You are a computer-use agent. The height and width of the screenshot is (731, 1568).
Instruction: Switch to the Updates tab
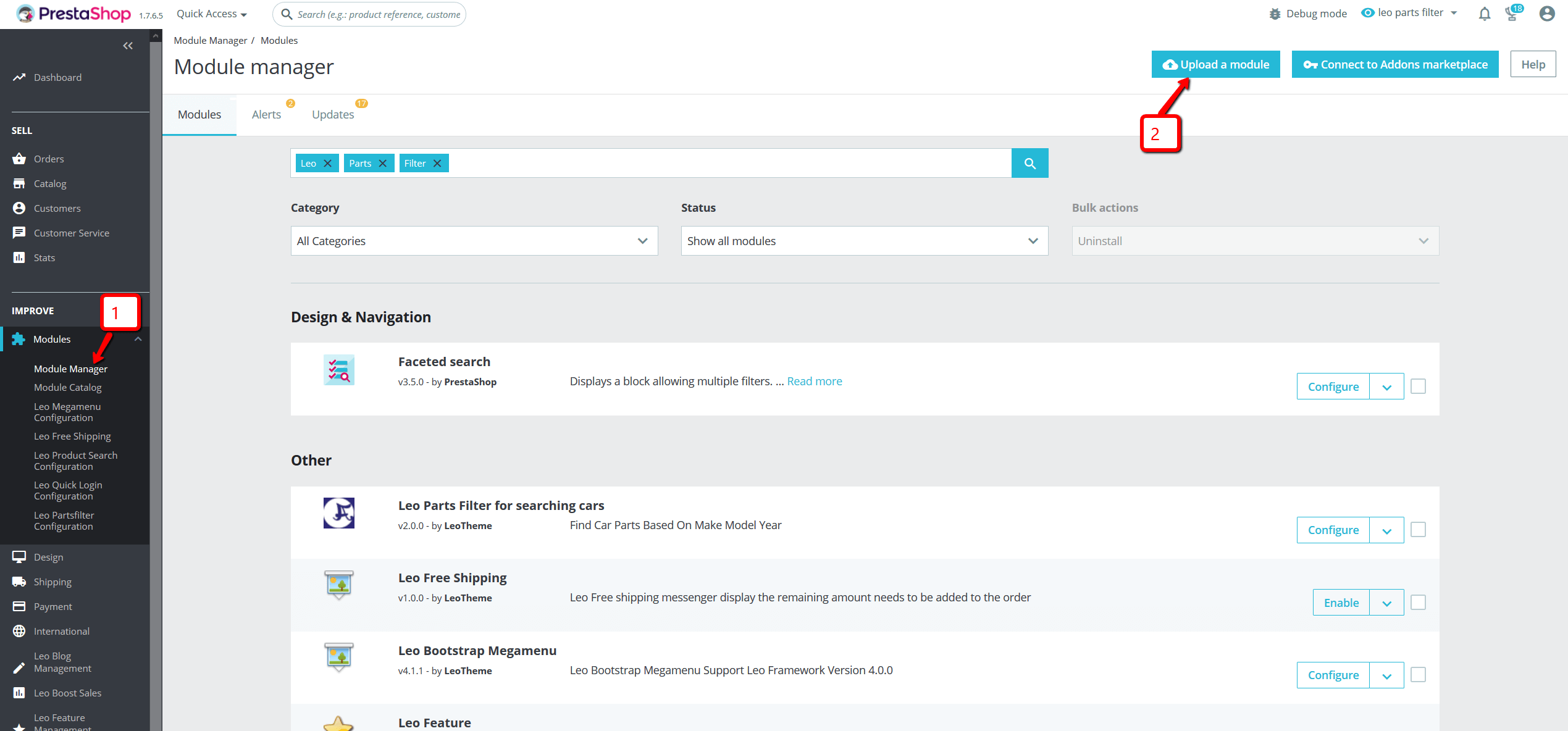(x=333, y=114)
